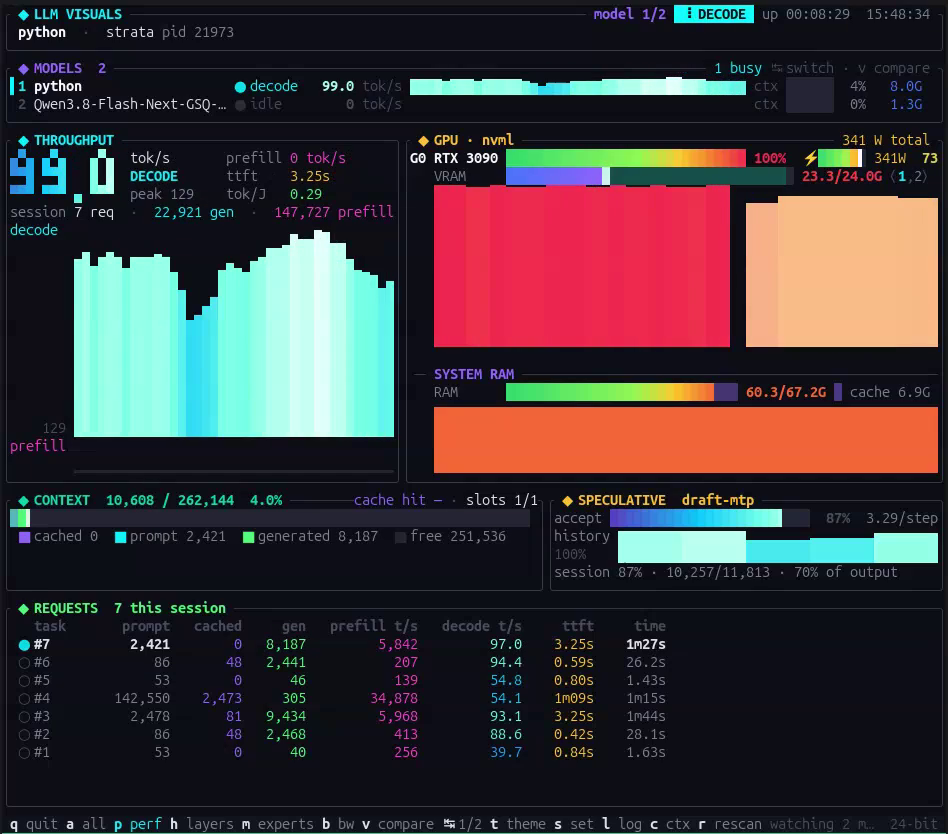This screenshot has width=948, height=834.
Task: Select request #7 radio marker
Action: click(x=24, y=645)
